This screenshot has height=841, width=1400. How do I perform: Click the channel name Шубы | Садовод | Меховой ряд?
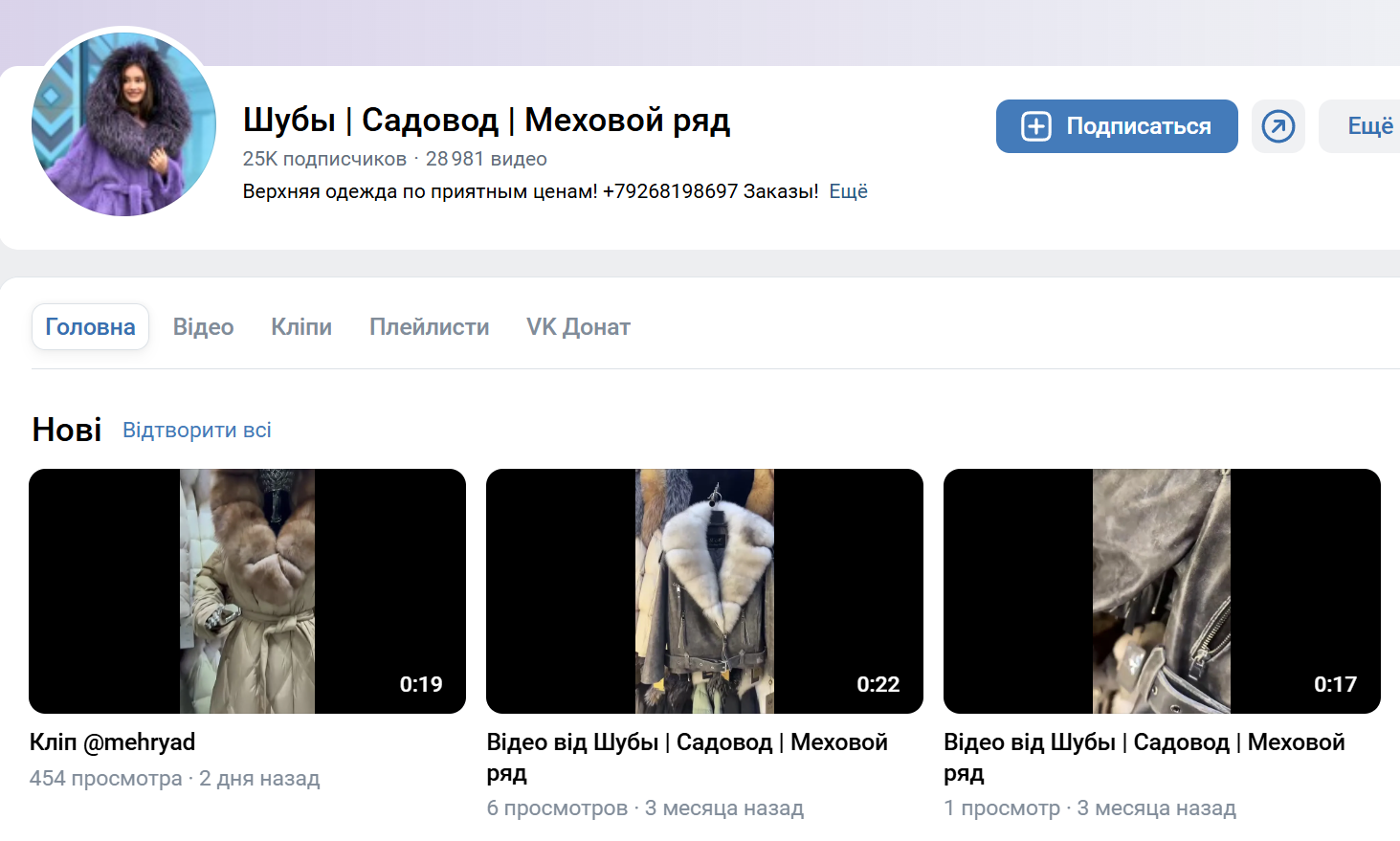click(x=486, y=121)
